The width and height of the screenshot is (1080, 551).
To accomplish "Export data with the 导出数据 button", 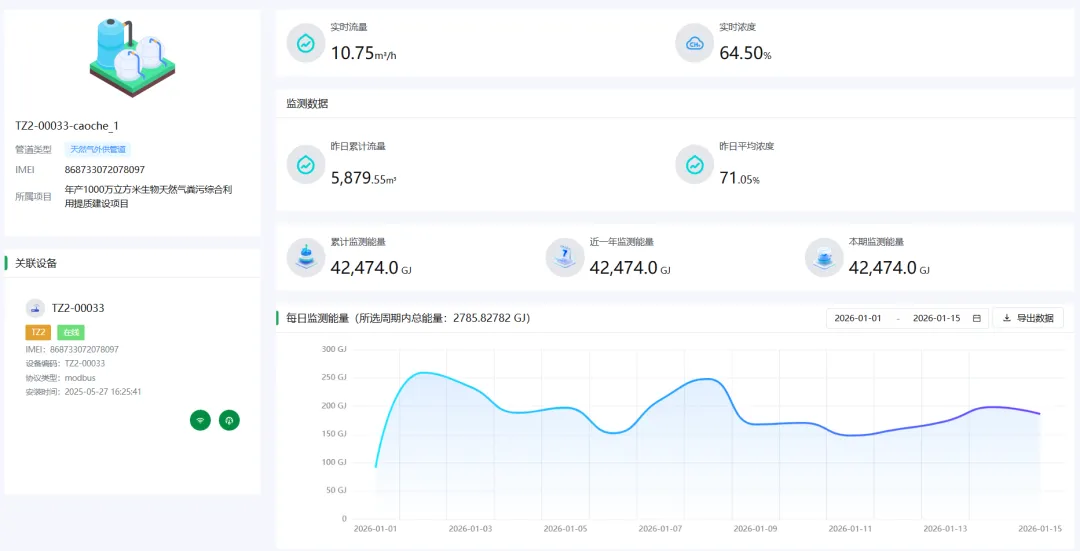I will (x=1027, y=318).
